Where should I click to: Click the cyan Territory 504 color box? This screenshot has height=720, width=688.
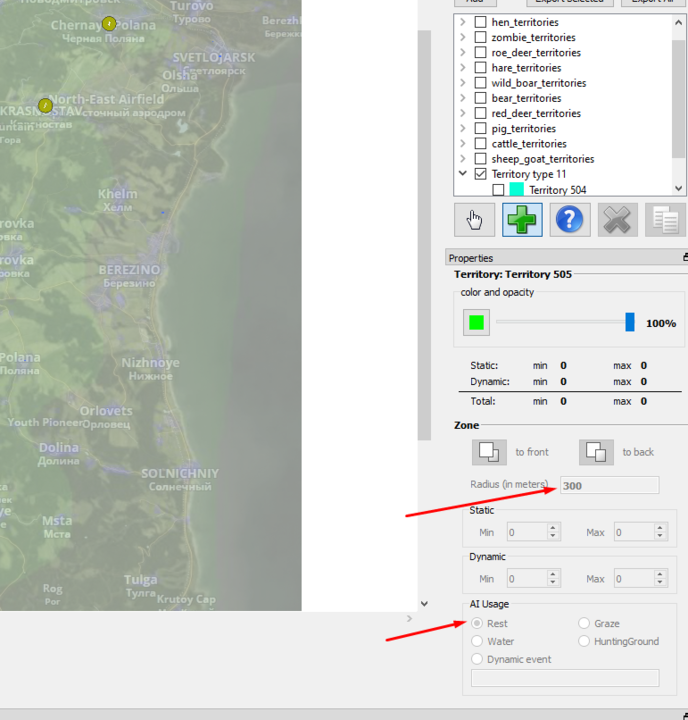[517, 190]
